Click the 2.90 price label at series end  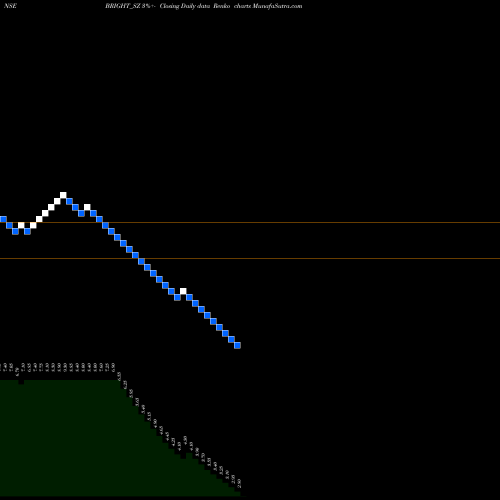click(x=239, y=483)
